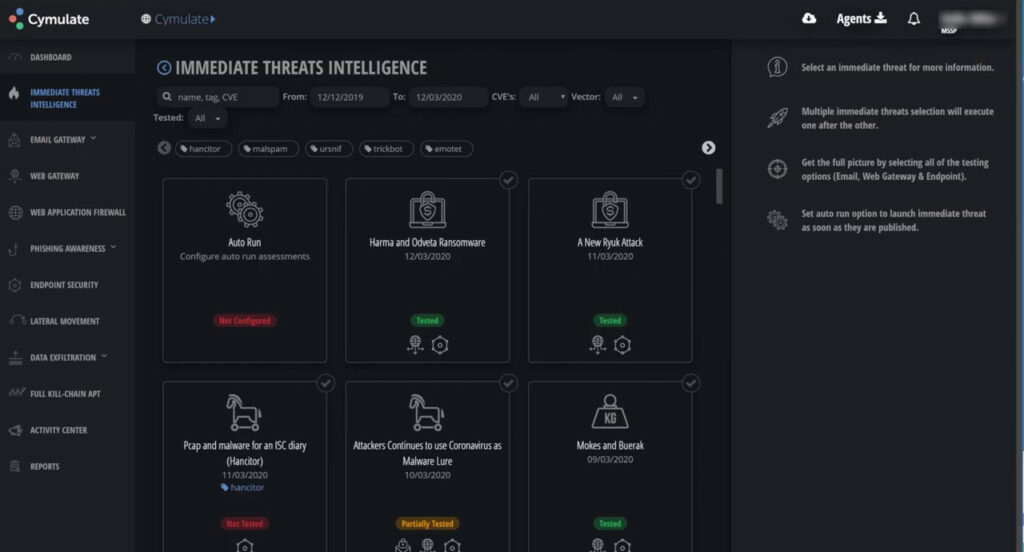Open the CVE's dropdown

click(x=543, y=97)
